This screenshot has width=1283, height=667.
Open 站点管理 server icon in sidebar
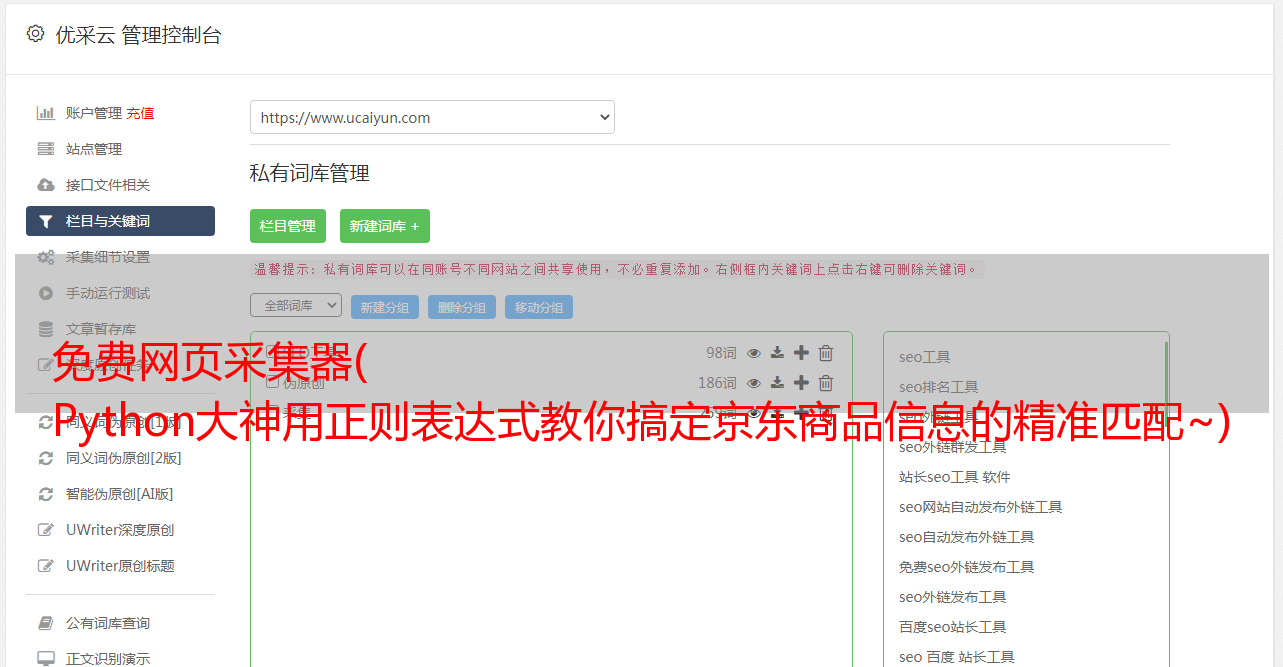coord(46,149)
